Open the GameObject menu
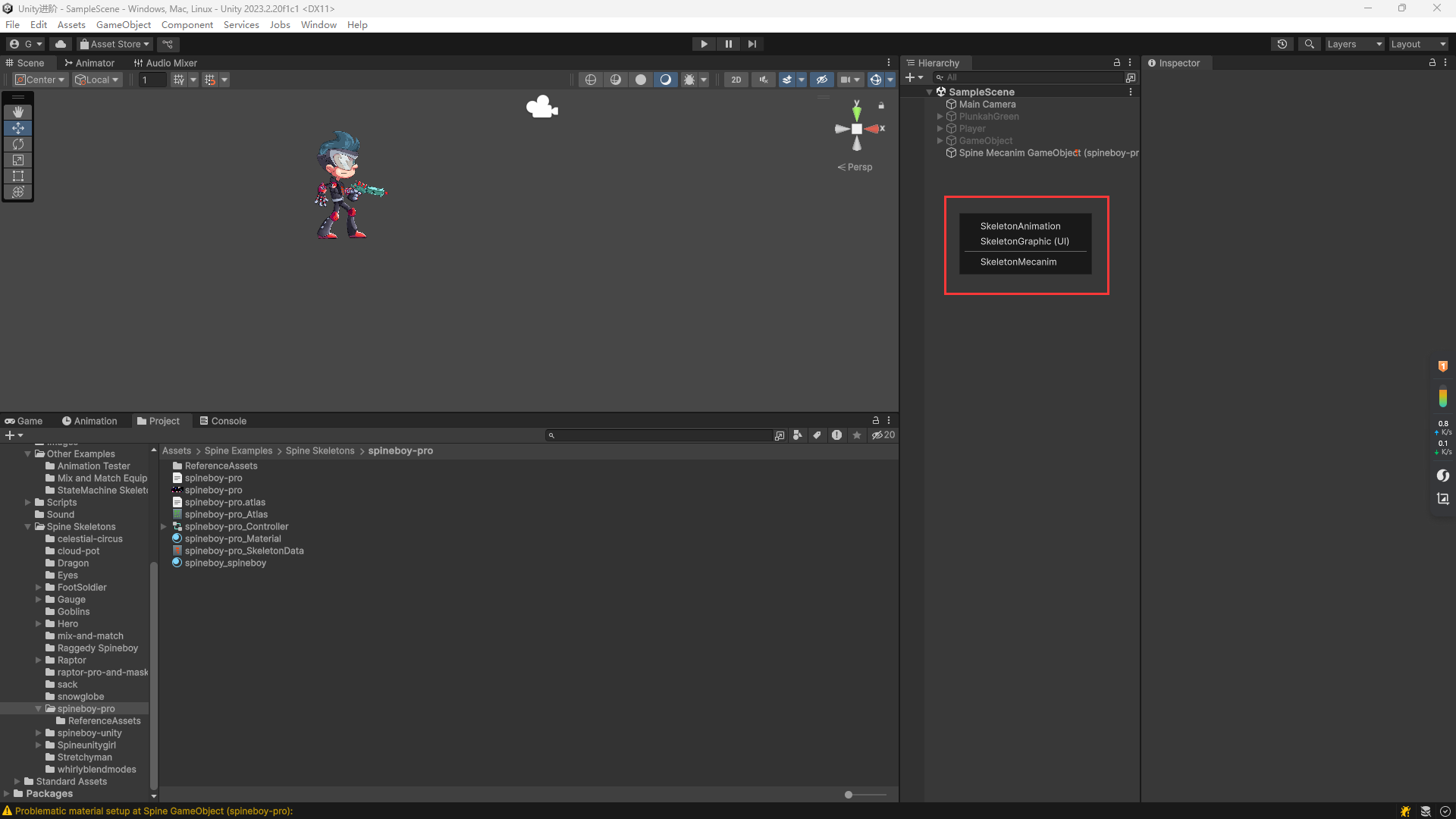Viewport: 1456px width, 819px height. pos(124,24)
